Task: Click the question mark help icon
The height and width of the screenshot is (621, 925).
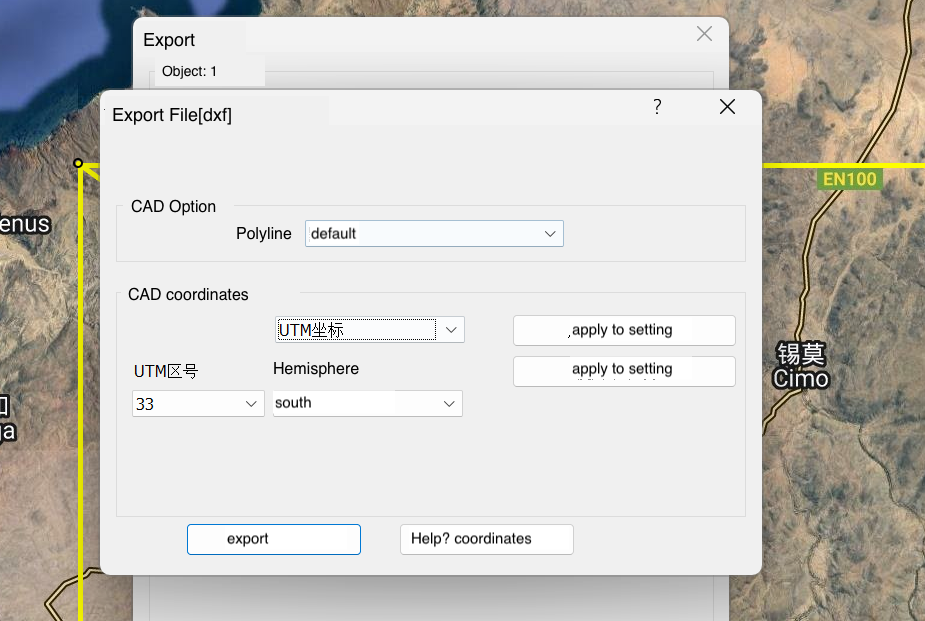Action: 657,107
